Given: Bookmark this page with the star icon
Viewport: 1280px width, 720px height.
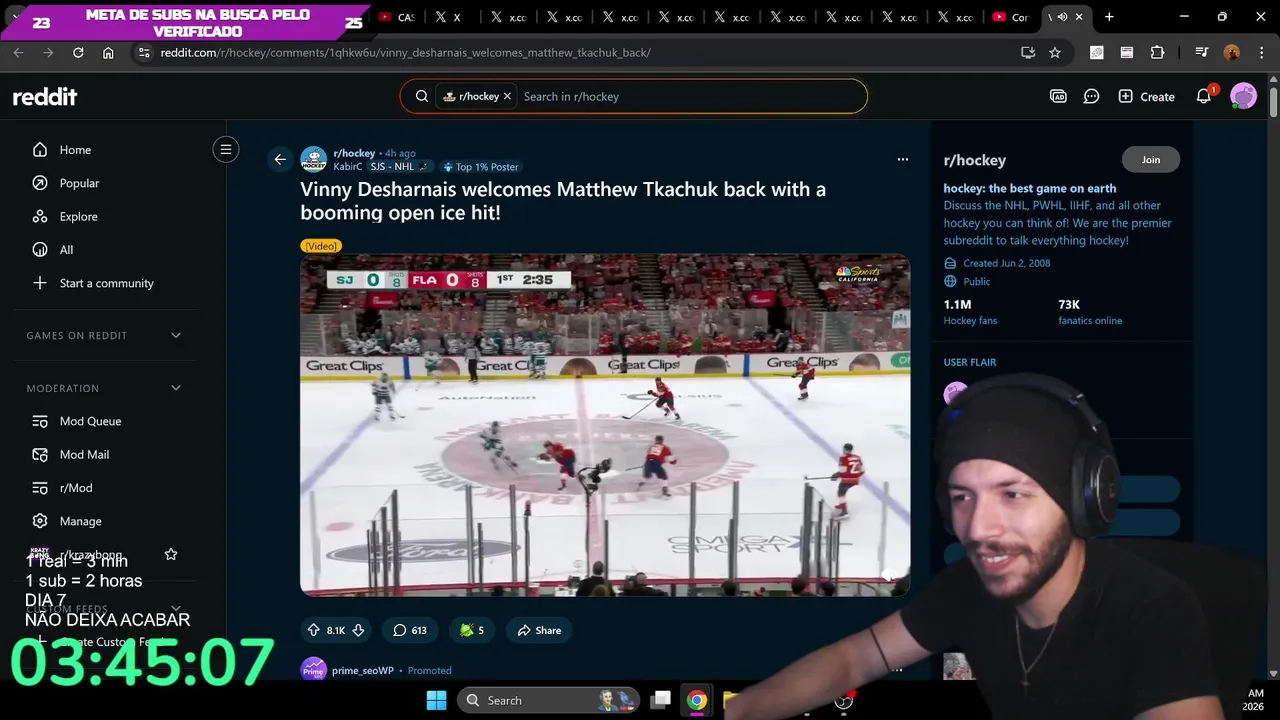Looking at the screenshot, I should [x=1055, y=52].
